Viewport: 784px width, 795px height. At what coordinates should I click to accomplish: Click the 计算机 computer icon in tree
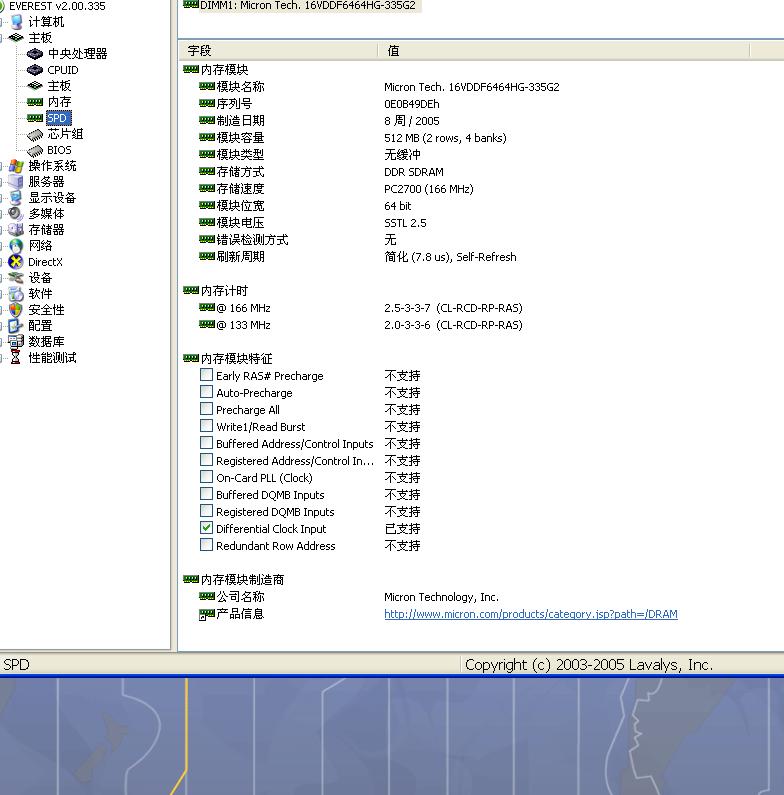click(x=17, y=22)
